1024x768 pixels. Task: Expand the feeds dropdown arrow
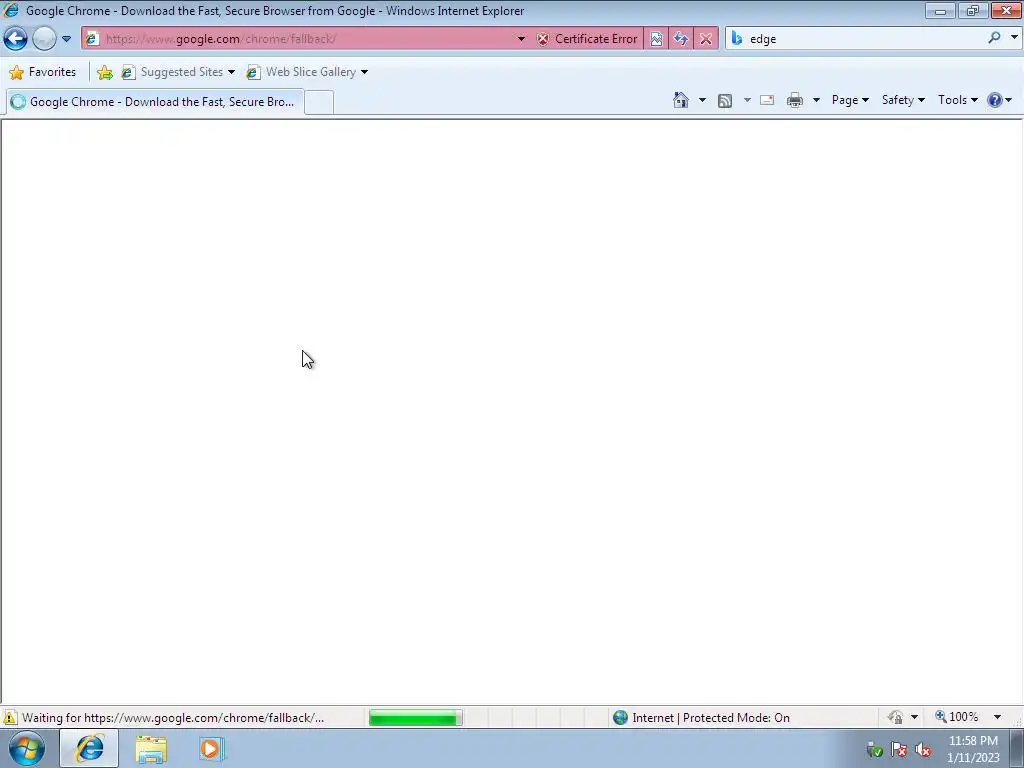pos(747,100)
